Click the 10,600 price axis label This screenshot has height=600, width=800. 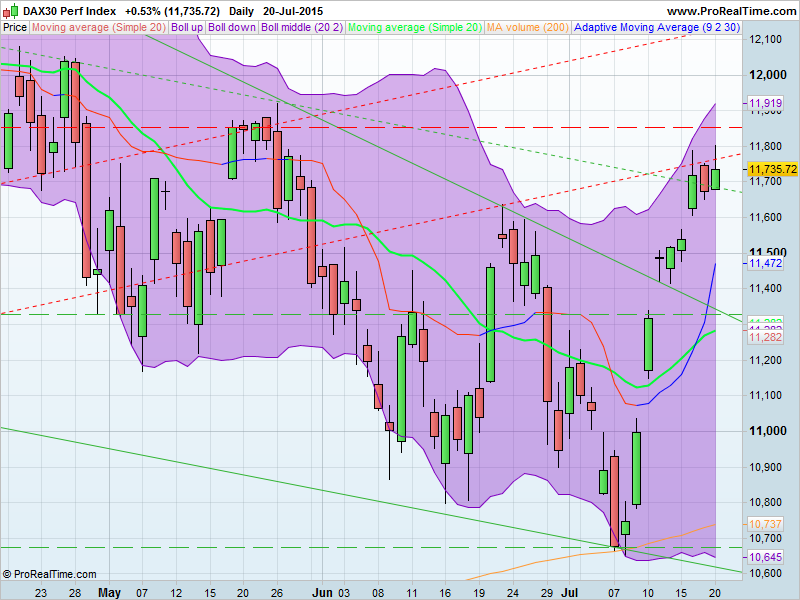click(765, 573)
